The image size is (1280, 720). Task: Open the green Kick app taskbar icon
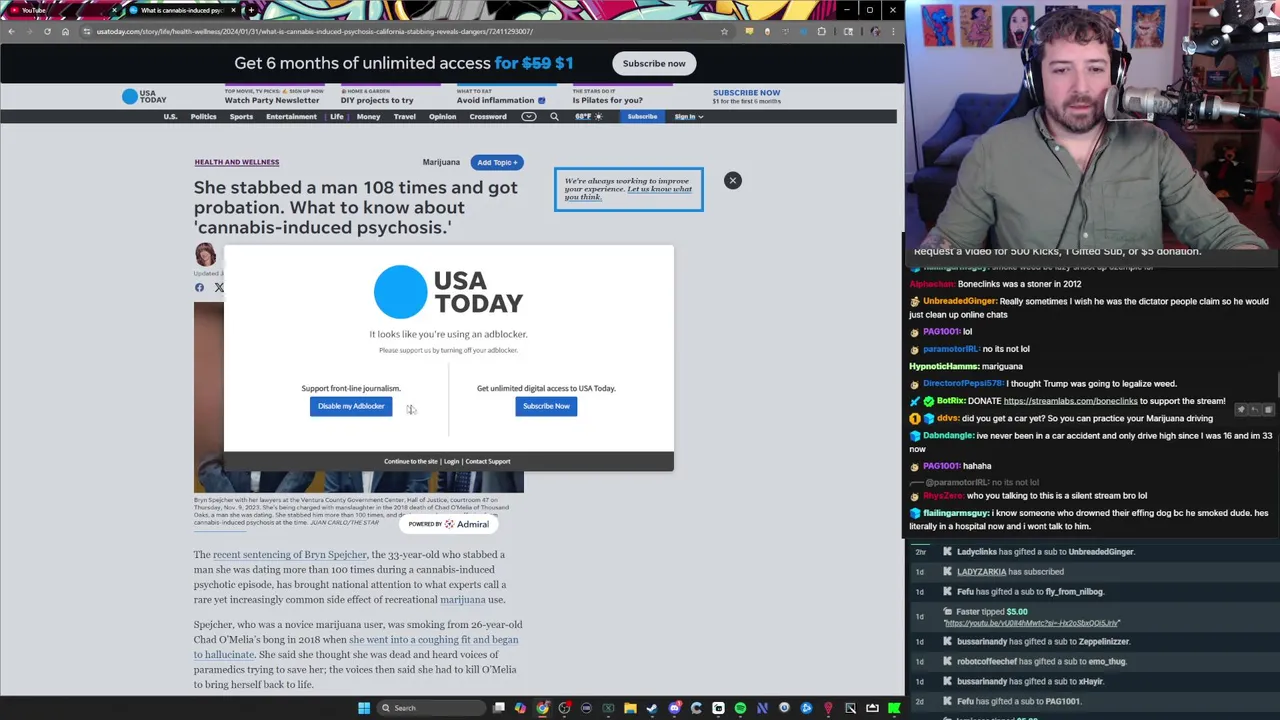[x=894, y=708]
